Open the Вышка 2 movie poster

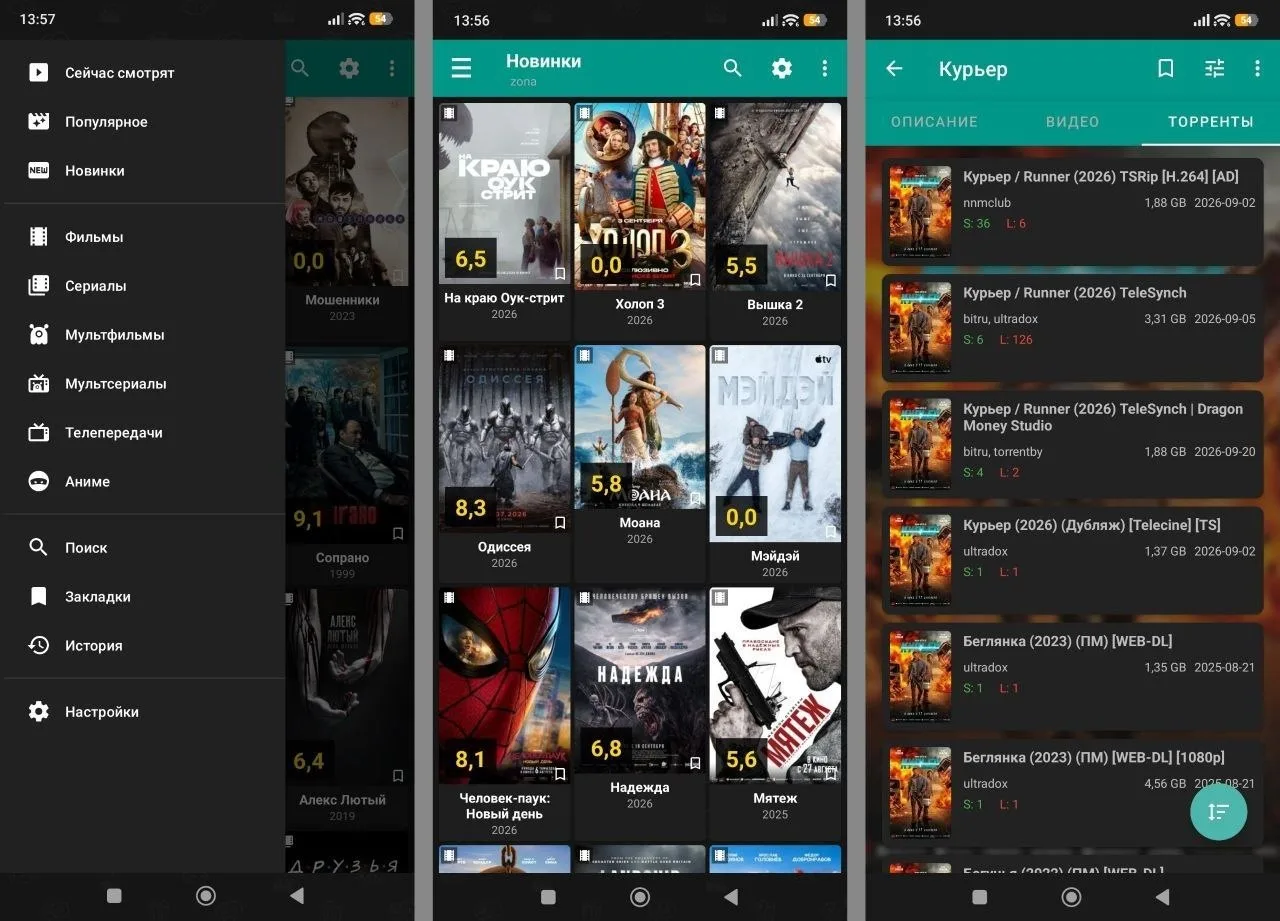775,196
